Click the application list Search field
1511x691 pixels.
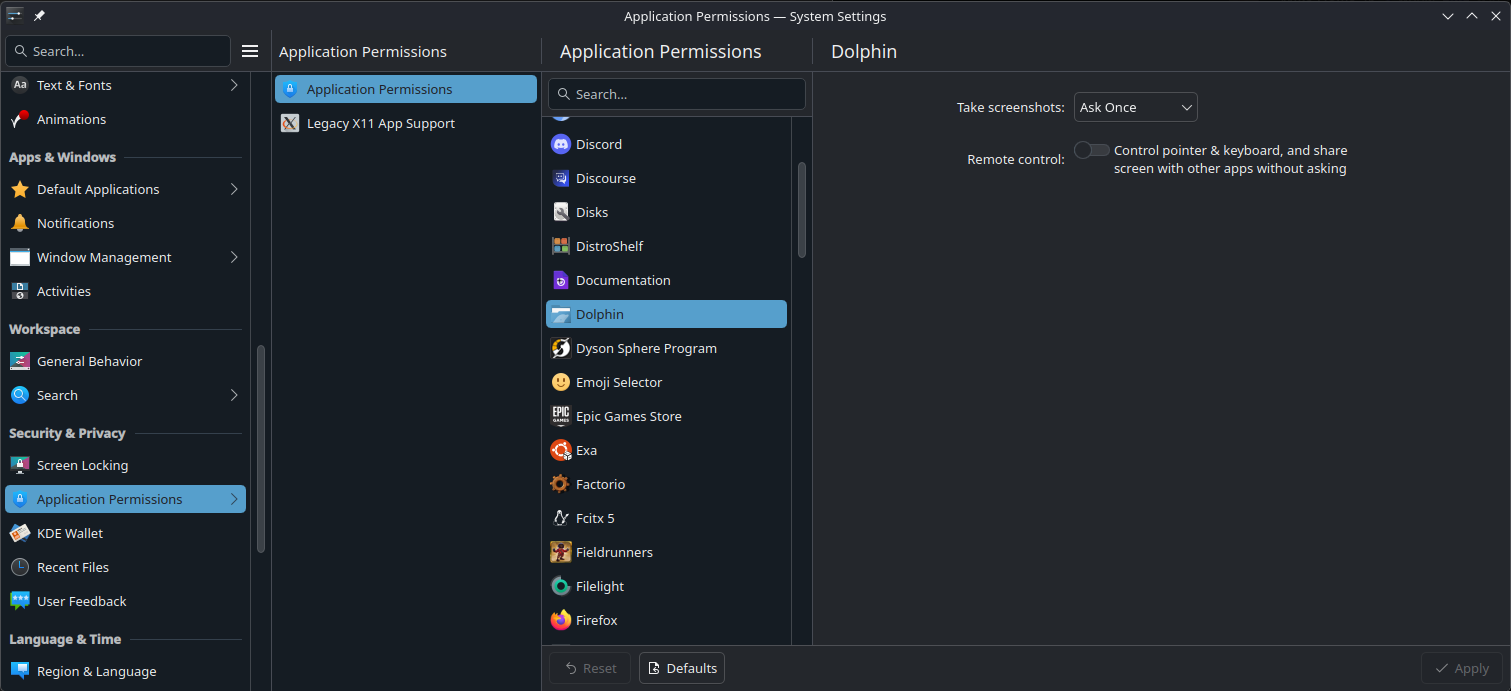pyautogui.click(x=677, y=94)
